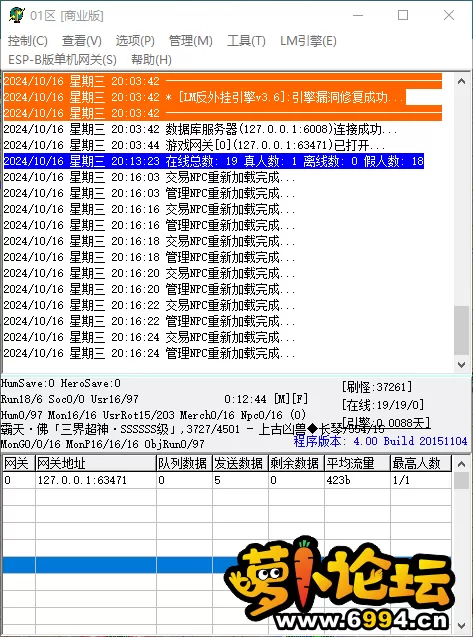Click the HumSave:0 HeroSave:0 status line
473x637 pixels.
pyautogui.click(x=61, y=383)
